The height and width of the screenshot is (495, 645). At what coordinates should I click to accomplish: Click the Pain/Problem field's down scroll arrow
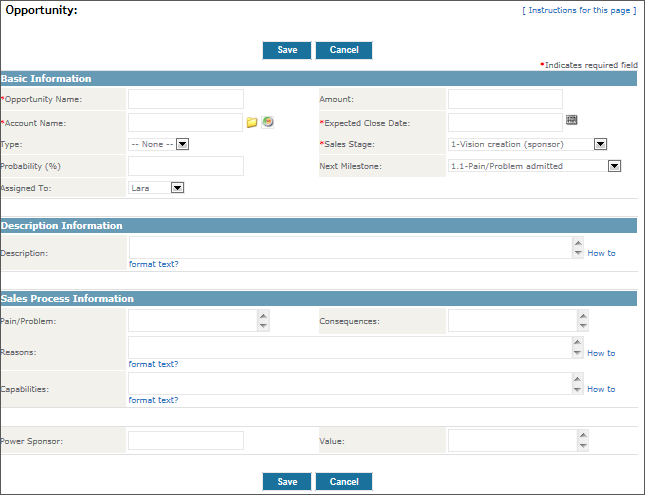point(263,325)
